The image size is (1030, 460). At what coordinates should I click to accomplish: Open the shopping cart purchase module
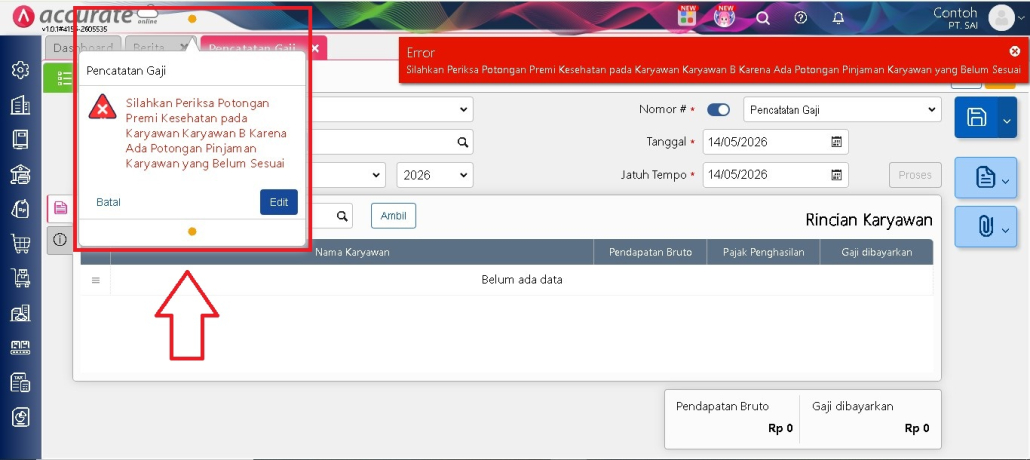(20, 244)
